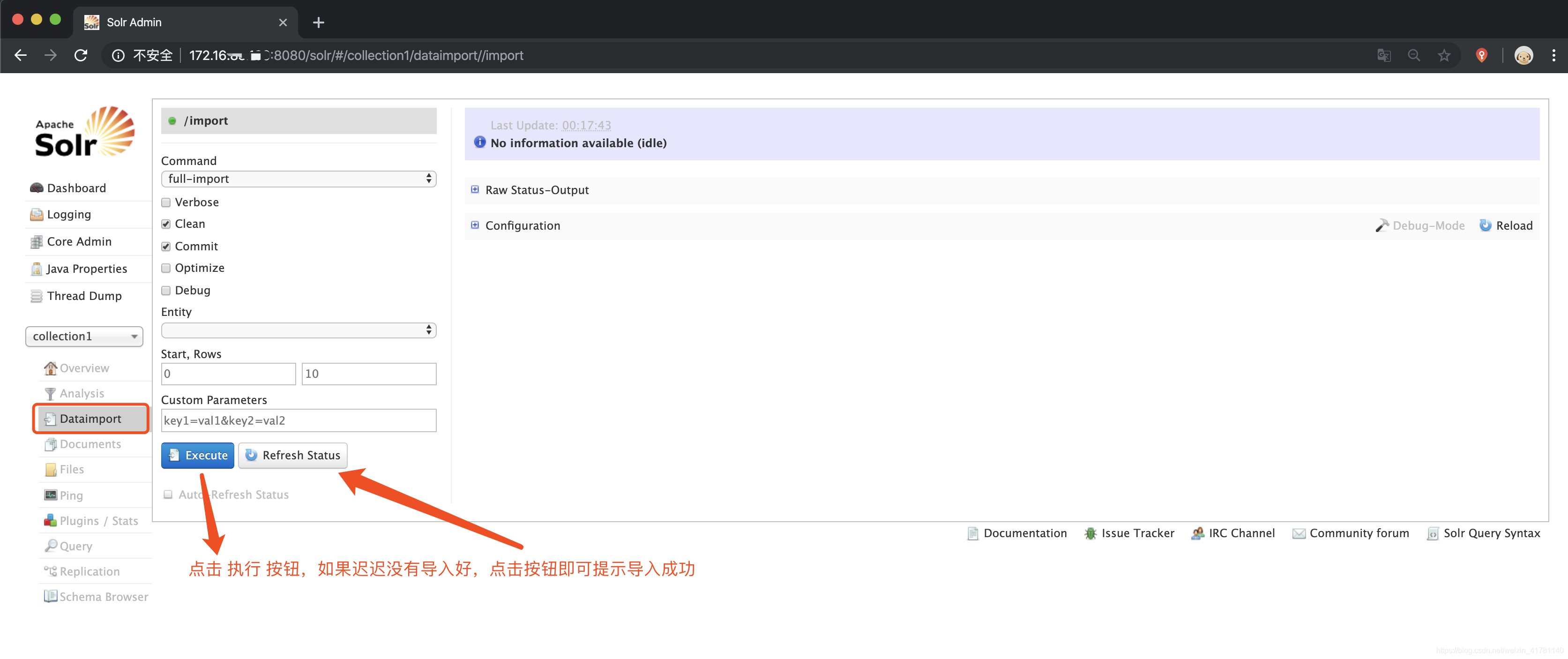The image size is (1568, 659).
Task: Bookmark the page with star icon
Action: click(x=1444, y=55)
